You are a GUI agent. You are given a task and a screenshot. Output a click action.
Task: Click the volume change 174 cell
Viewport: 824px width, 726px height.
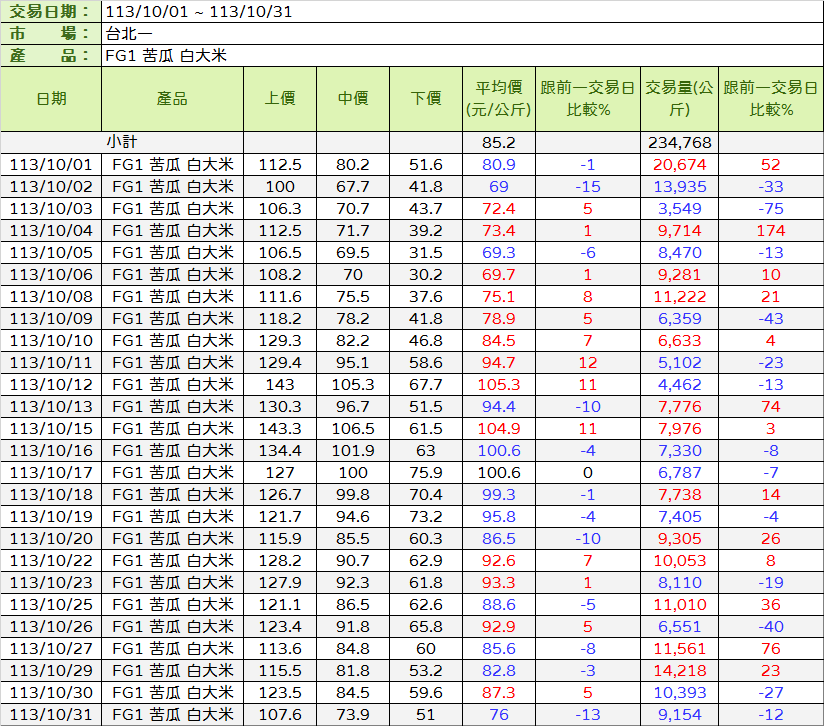(770, 230)
